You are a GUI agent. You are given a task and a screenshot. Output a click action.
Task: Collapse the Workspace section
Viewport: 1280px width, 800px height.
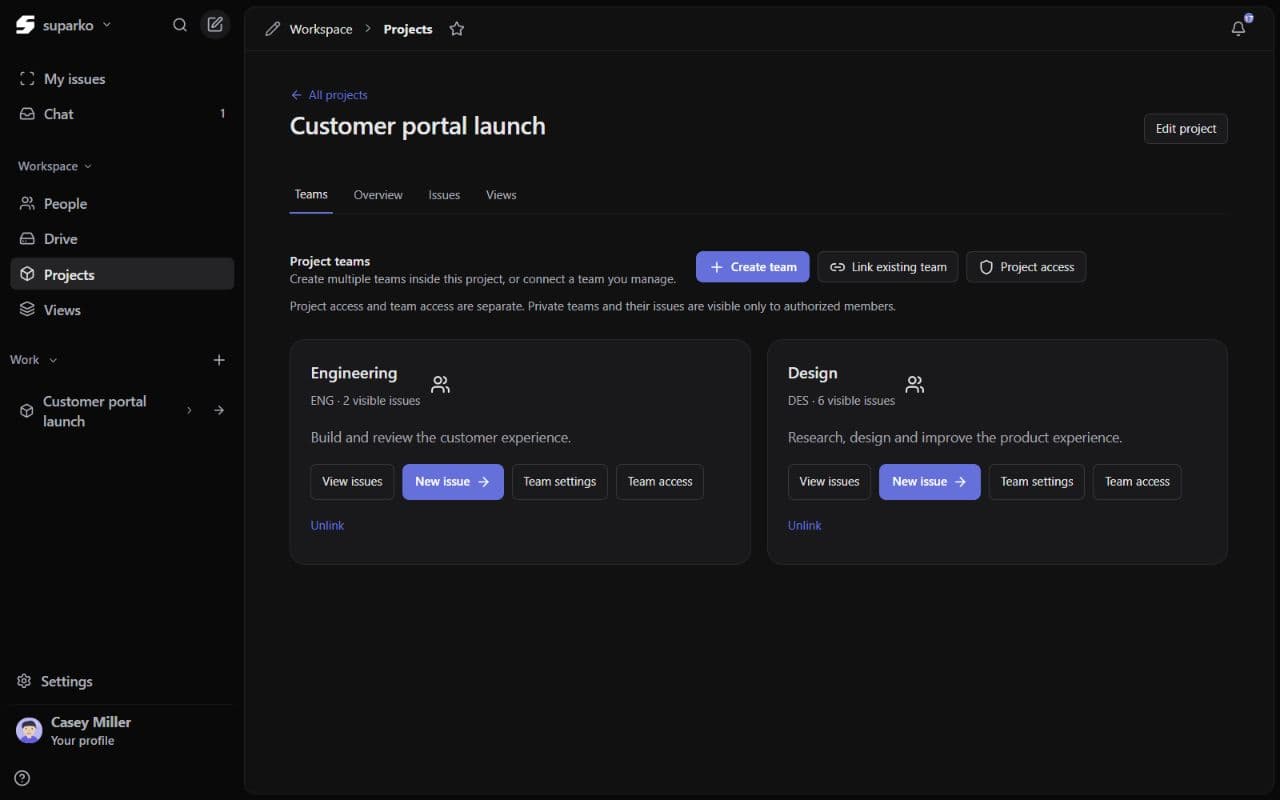point(55,166)
